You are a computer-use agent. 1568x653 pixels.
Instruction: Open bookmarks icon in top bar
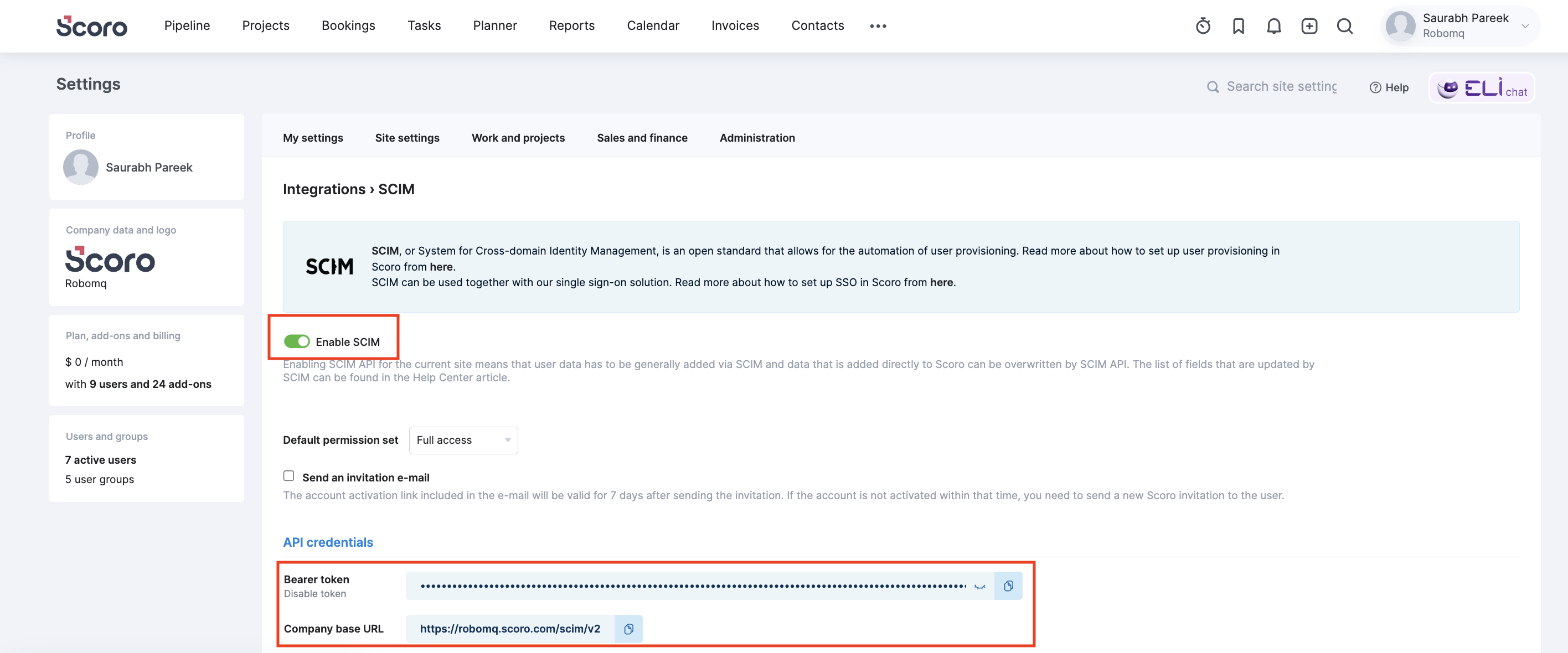pos(1238,25)
